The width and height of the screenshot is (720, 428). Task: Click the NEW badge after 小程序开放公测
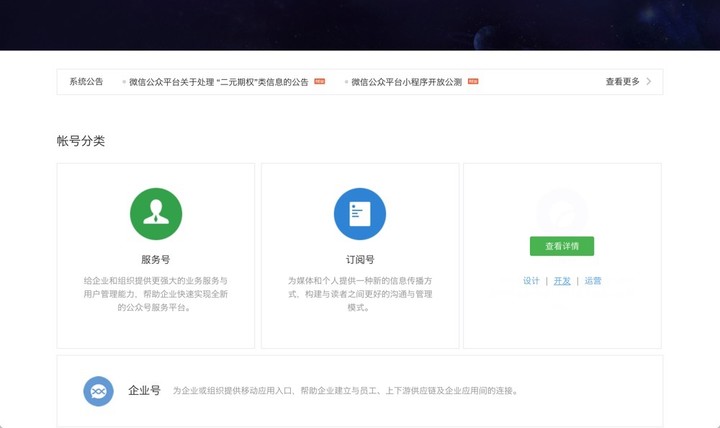[x=473, y=81]
